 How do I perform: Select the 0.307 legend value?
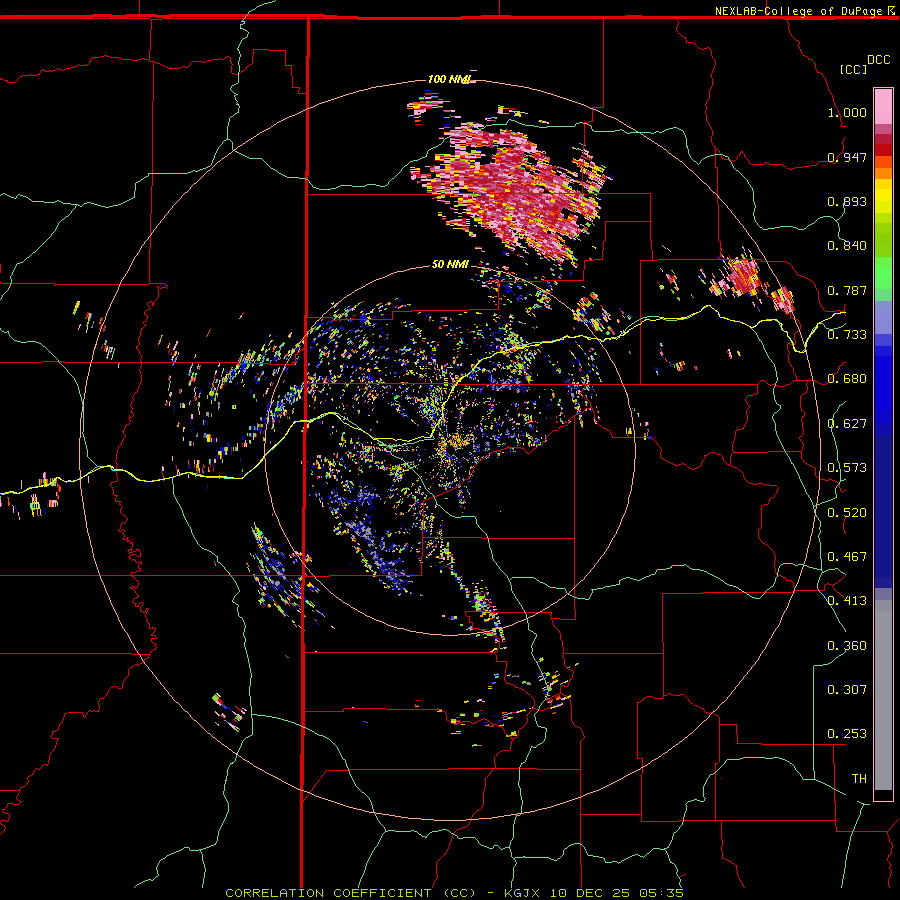click(847, 690)
